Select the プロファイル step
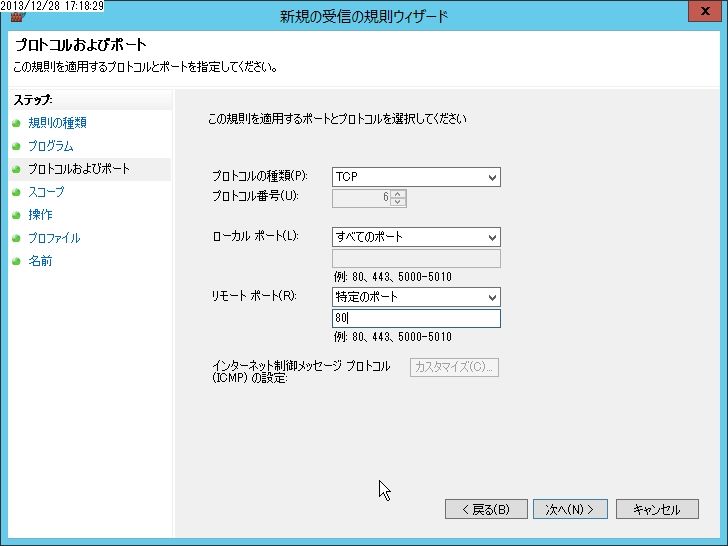 [x=54, y=238]
